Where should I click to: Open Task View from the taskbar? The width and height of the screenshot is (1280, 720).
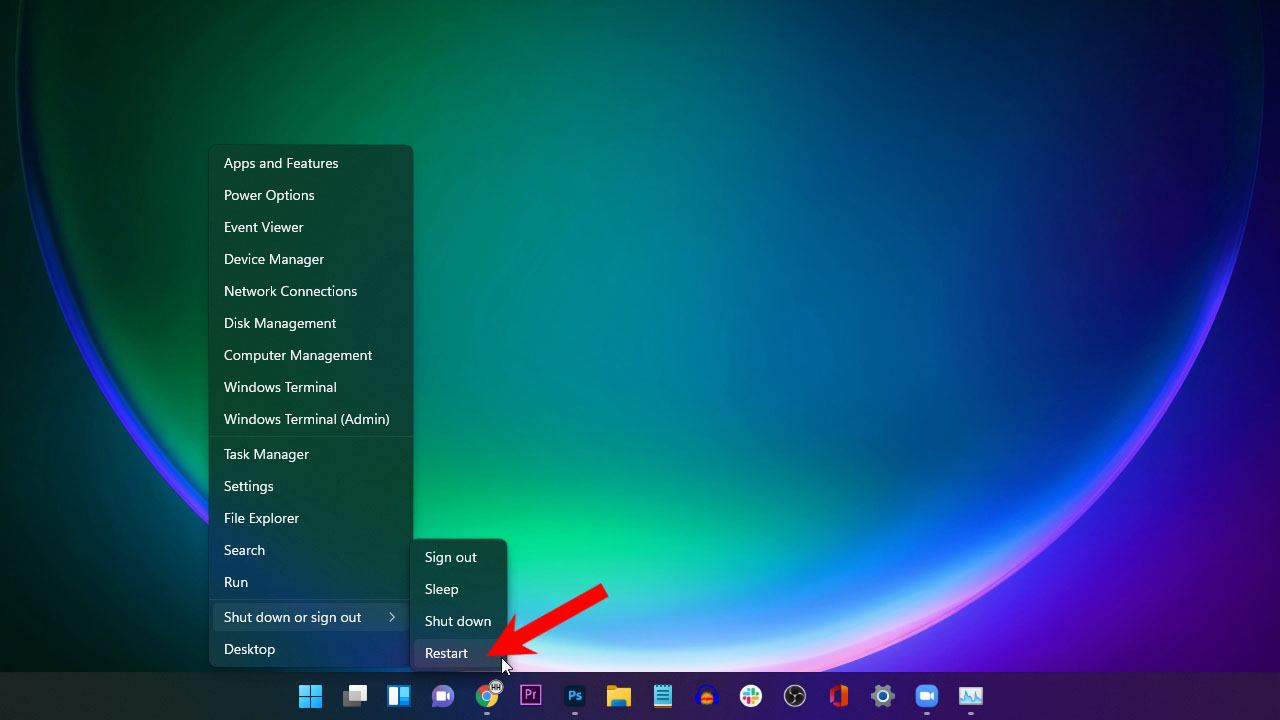pyautogui.click(x=354, y=695)
